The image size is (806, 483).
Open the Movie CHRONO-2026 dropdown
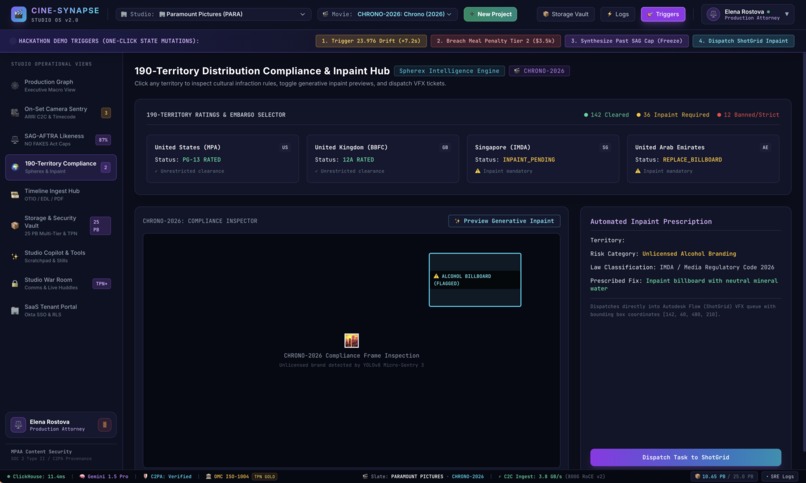pyautogui.click(x=388, y=14)
